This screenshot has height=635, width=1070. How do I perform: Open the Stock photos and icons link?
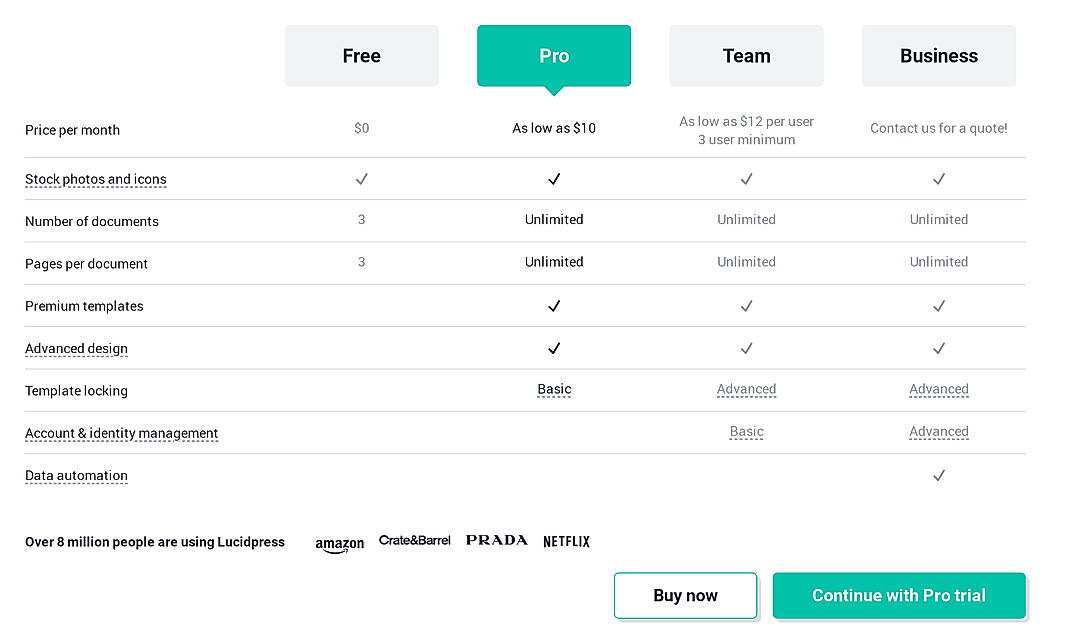(x=95, y=179)
